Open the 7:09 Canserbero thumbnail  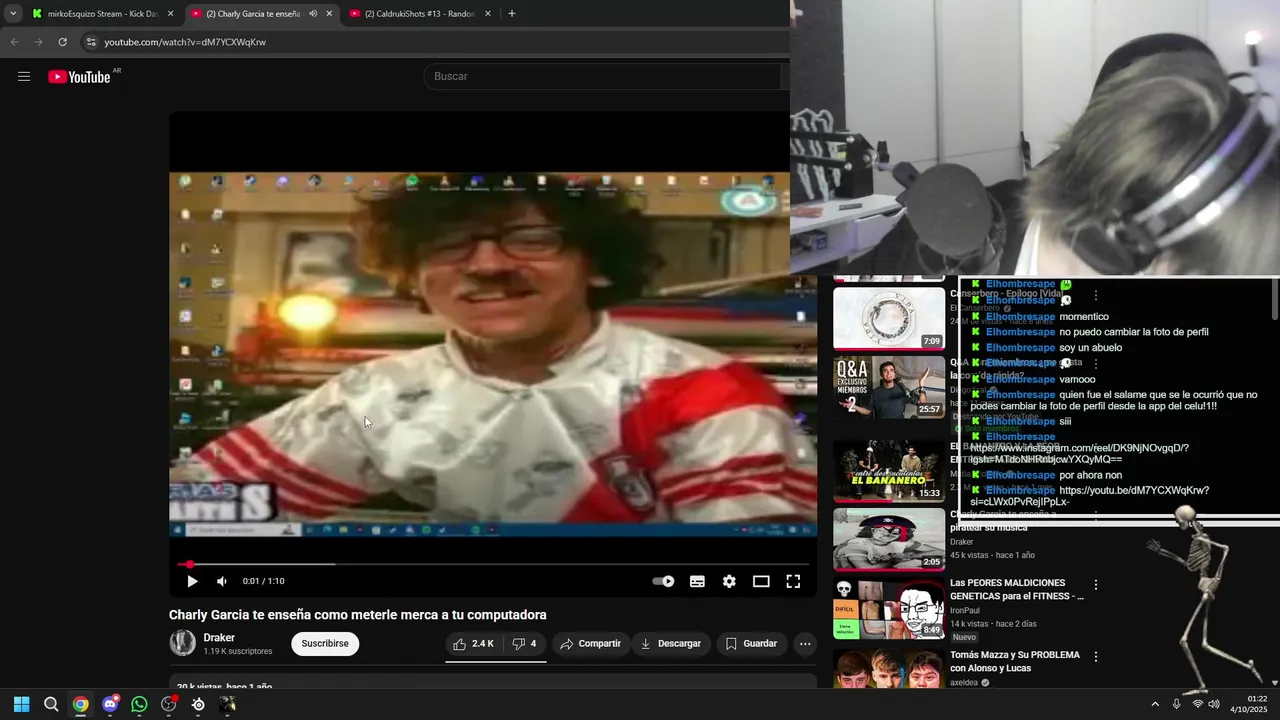[x=889, y=318]
